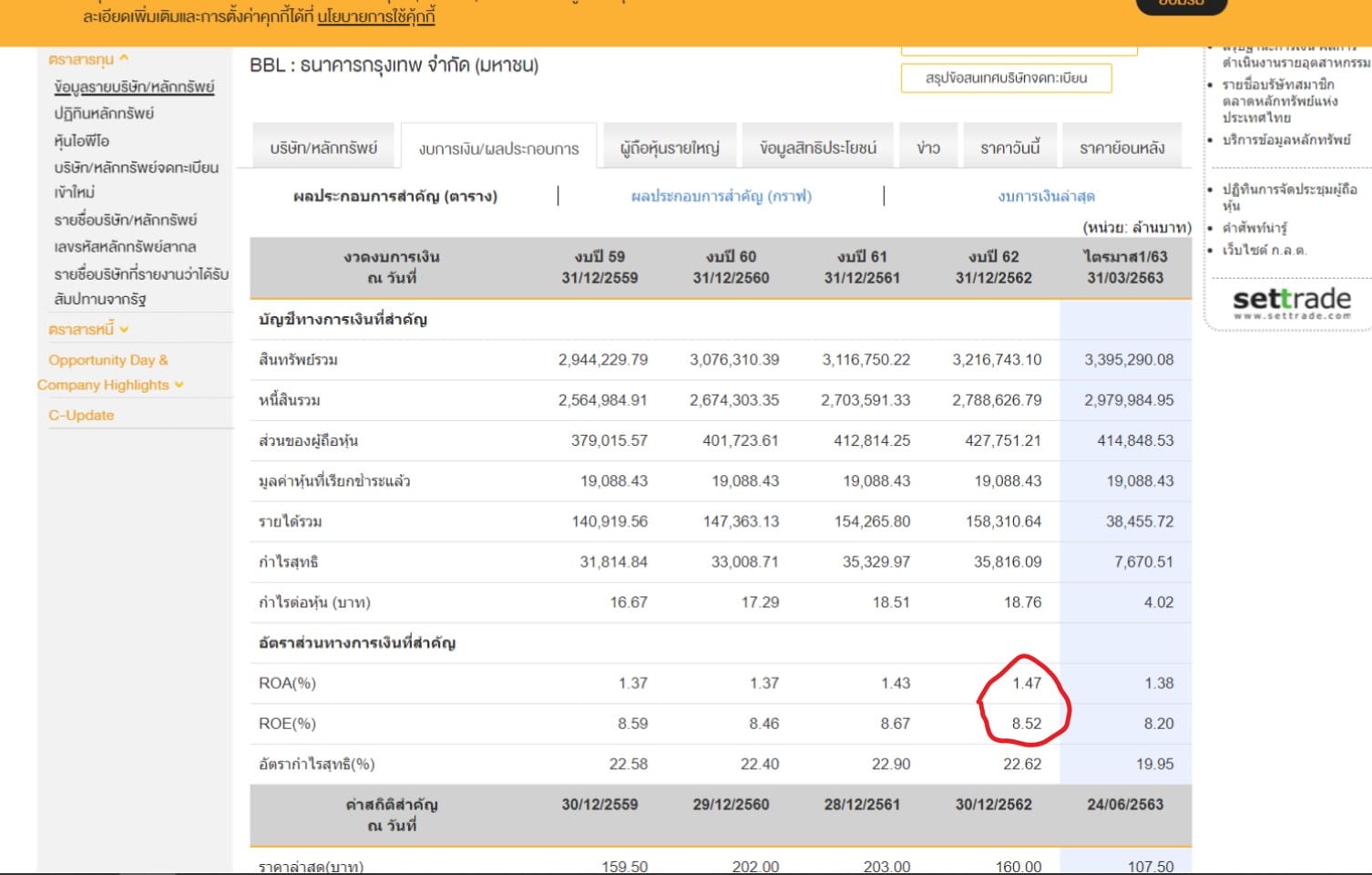Open เว็บไซต์ ก.ล.ต. link
The image size is (1372, 875).
[x=1264, y=250]
